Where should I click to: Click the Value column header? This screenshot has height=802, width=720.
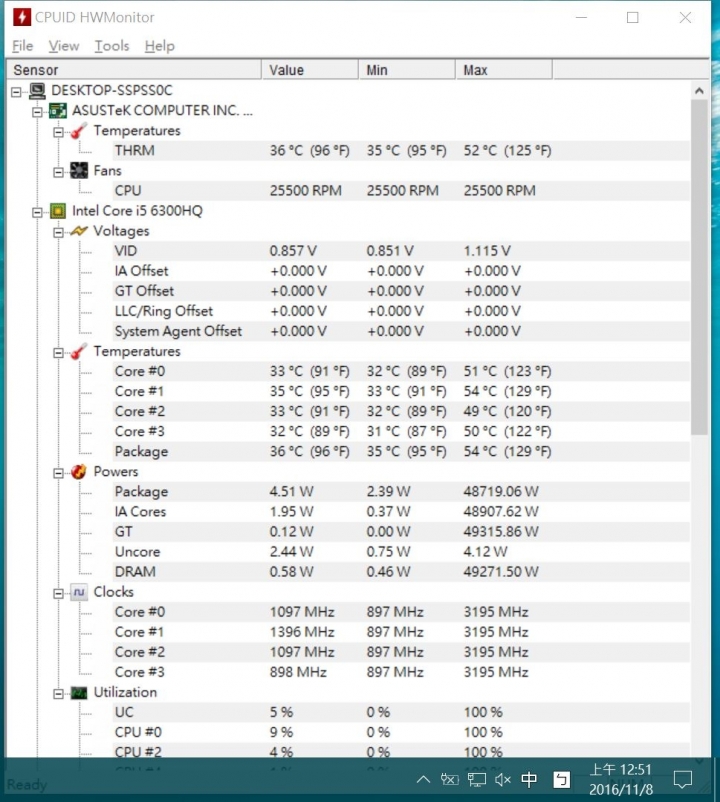pyautogui.click(x=310, y=70)
